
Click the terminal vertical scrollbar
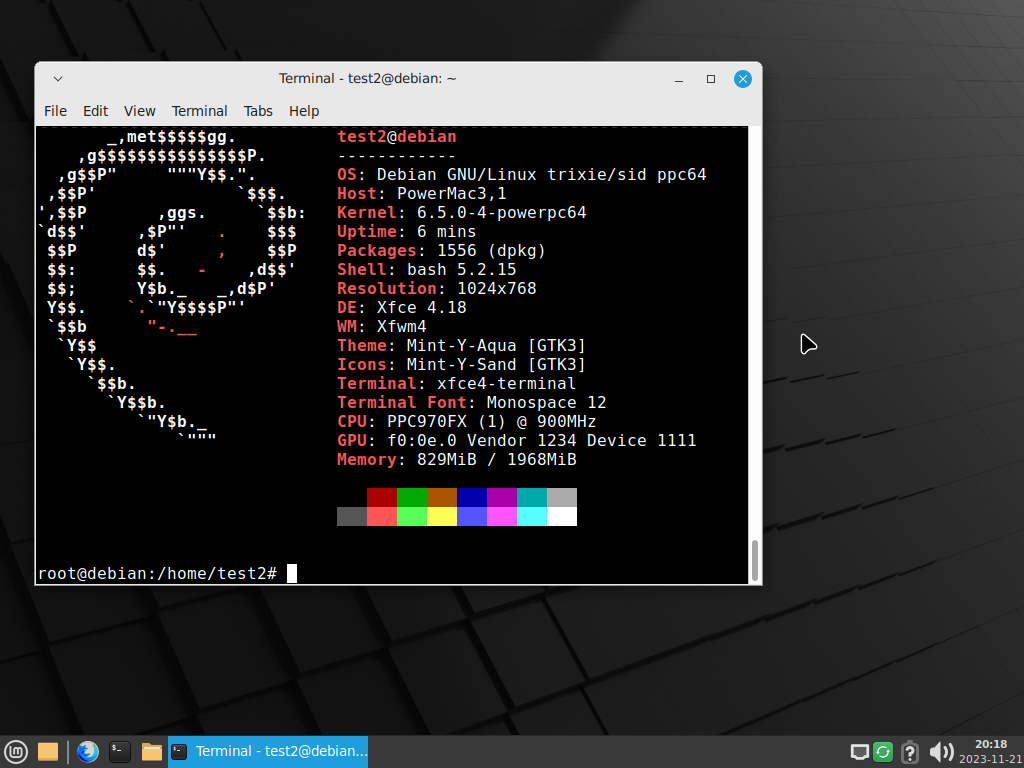[x=755, y=560]
